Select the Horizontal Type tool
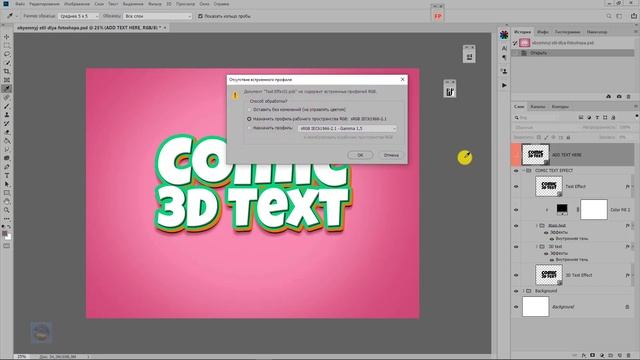Viewport: 640px width, 360px height. pos(7,176)
